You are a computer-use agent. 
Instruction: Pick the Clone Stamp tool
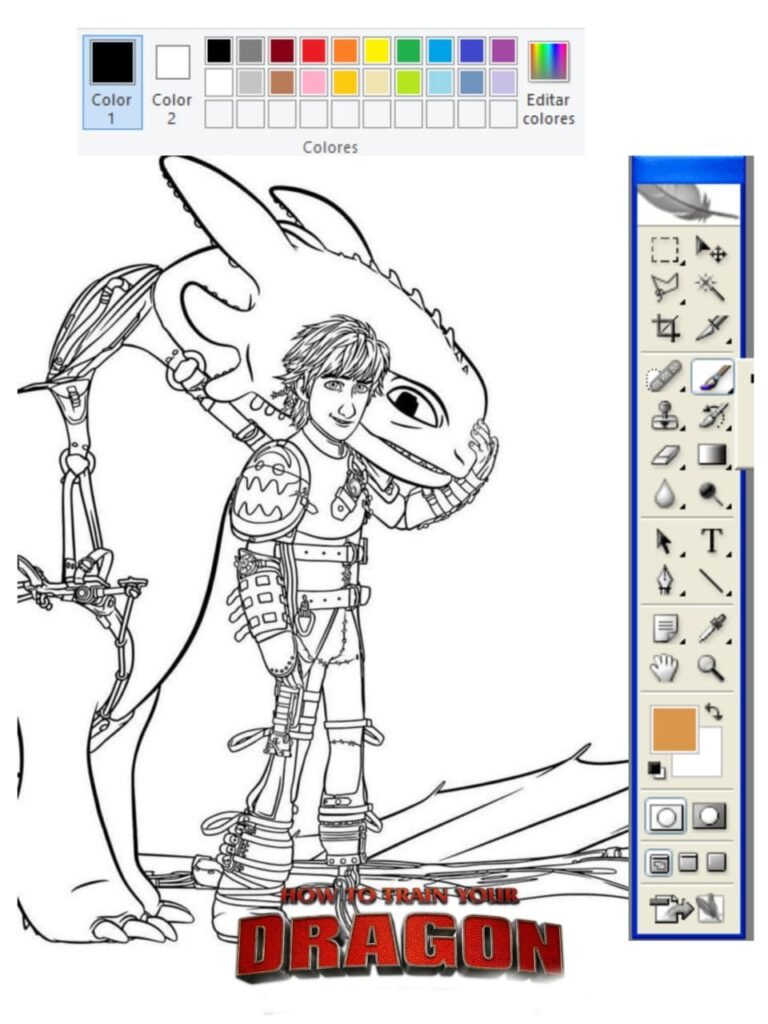pyautogui.click(x=665, y=416)
